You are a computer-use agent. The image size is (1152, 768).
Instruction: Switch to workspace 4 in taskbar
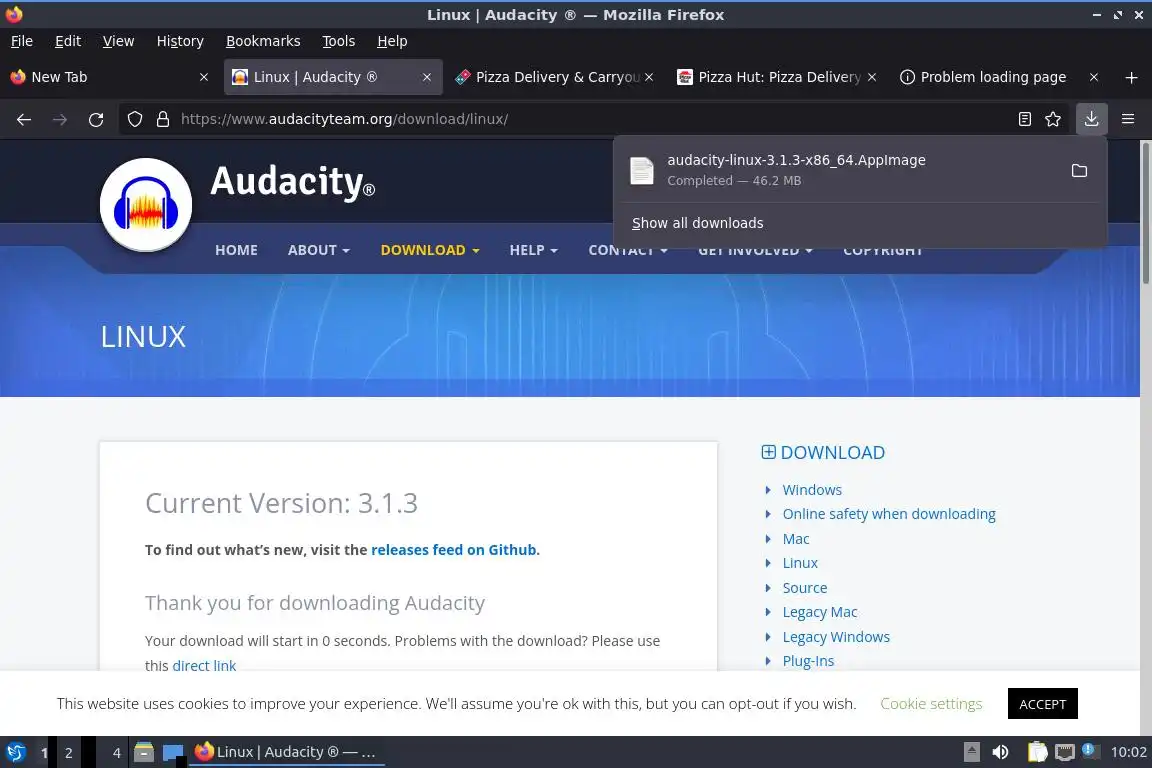(116, 753)
